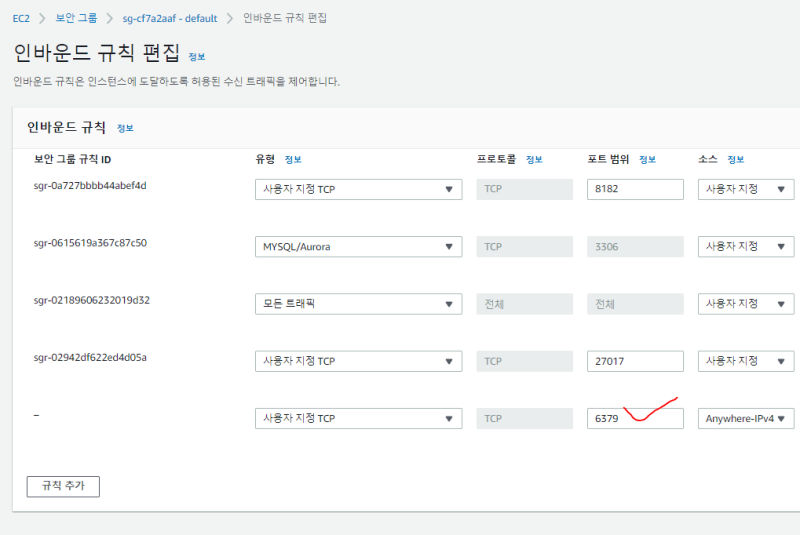Click 정보 link next to 인바운드 규칙 heading
Screen dimensions: 800x535
(125, 128)
